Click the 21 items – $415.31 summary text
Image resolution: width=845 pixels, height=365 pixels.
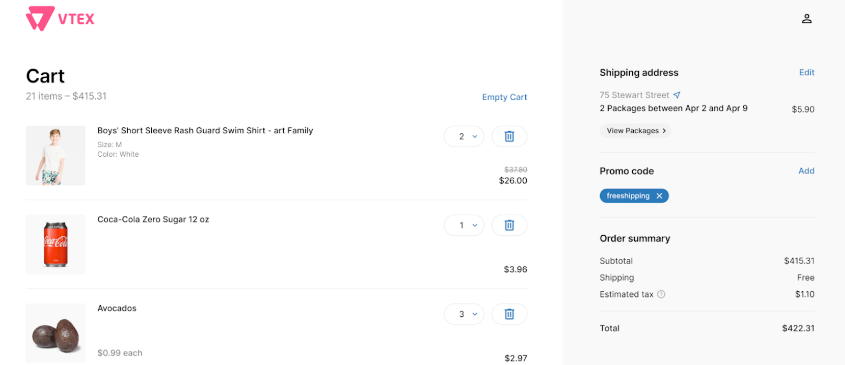tap(66, 97)
